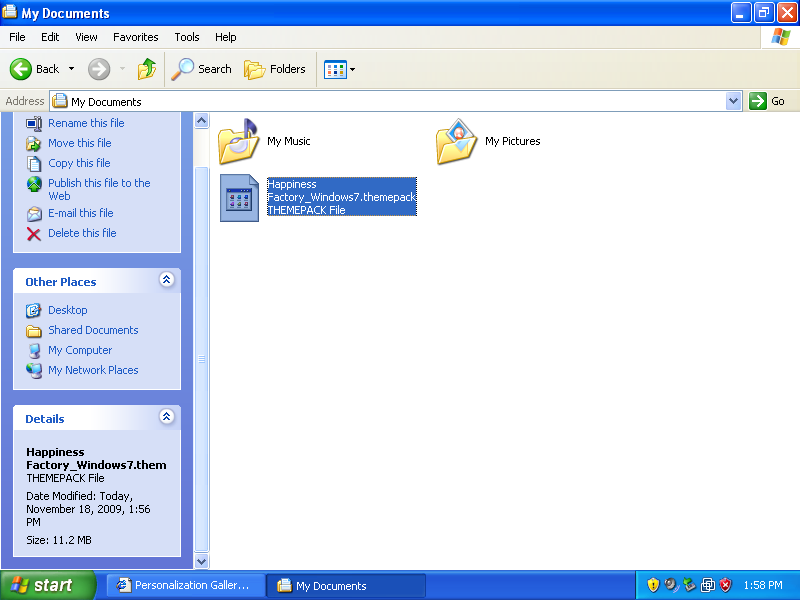Open the Windows start button
Viewport: 800px width, 600px height.
pyautogui.click(x=48, y=585)
